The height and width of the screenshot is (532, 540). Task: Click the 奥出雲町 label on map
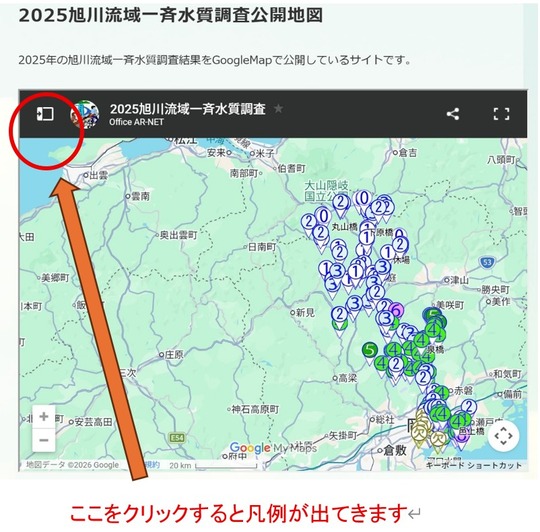click(176, 235)
